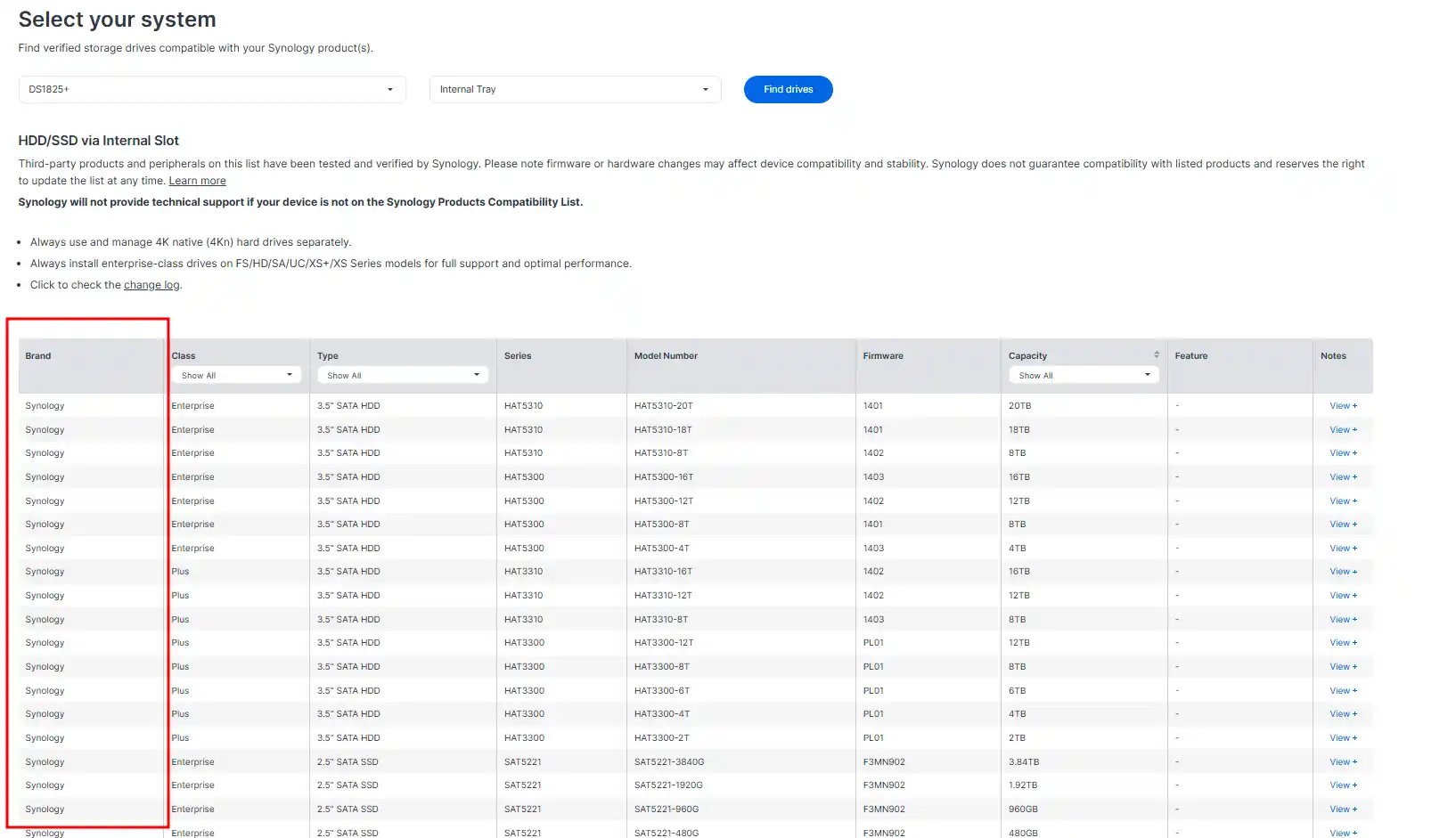
Task: Expand the Class Show All filter
Action: coord(237,375)
